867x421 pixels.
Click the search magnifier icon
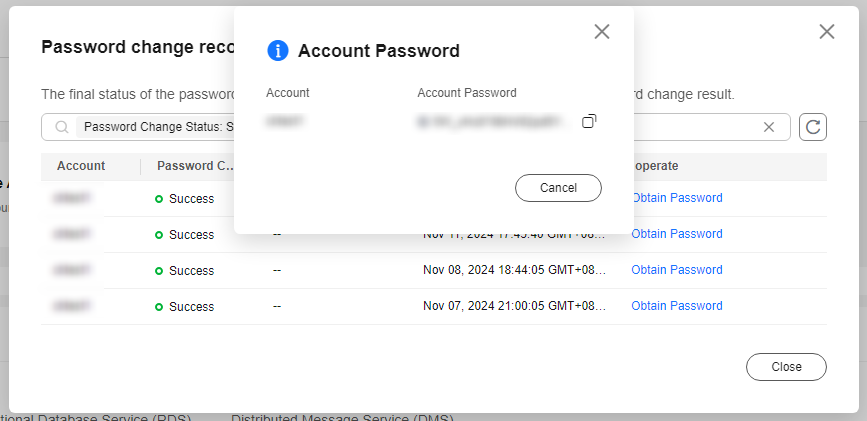[x=62, y=127]
